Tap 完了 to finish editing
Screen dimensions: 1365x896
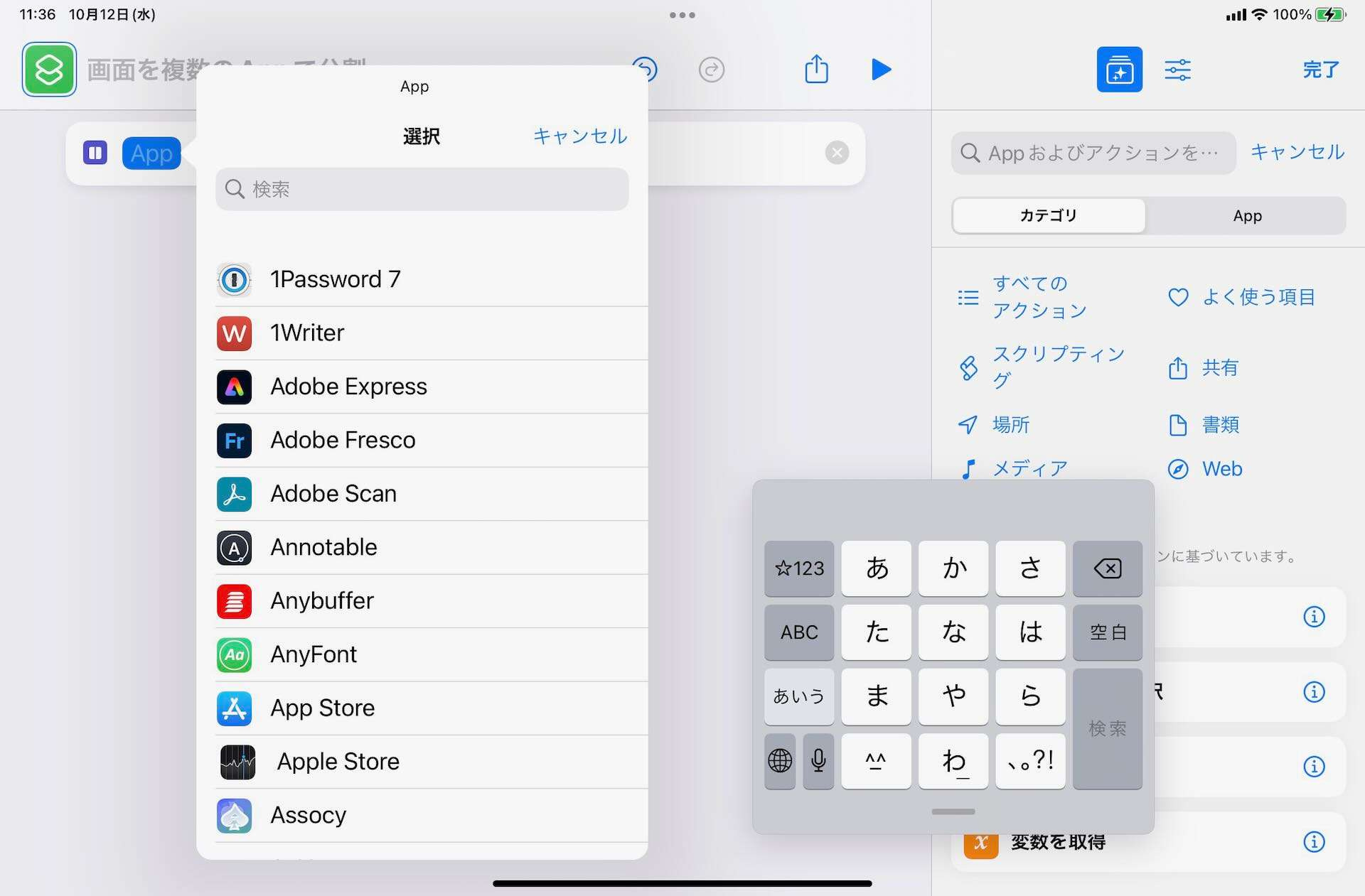click(x=1320, y=70)
